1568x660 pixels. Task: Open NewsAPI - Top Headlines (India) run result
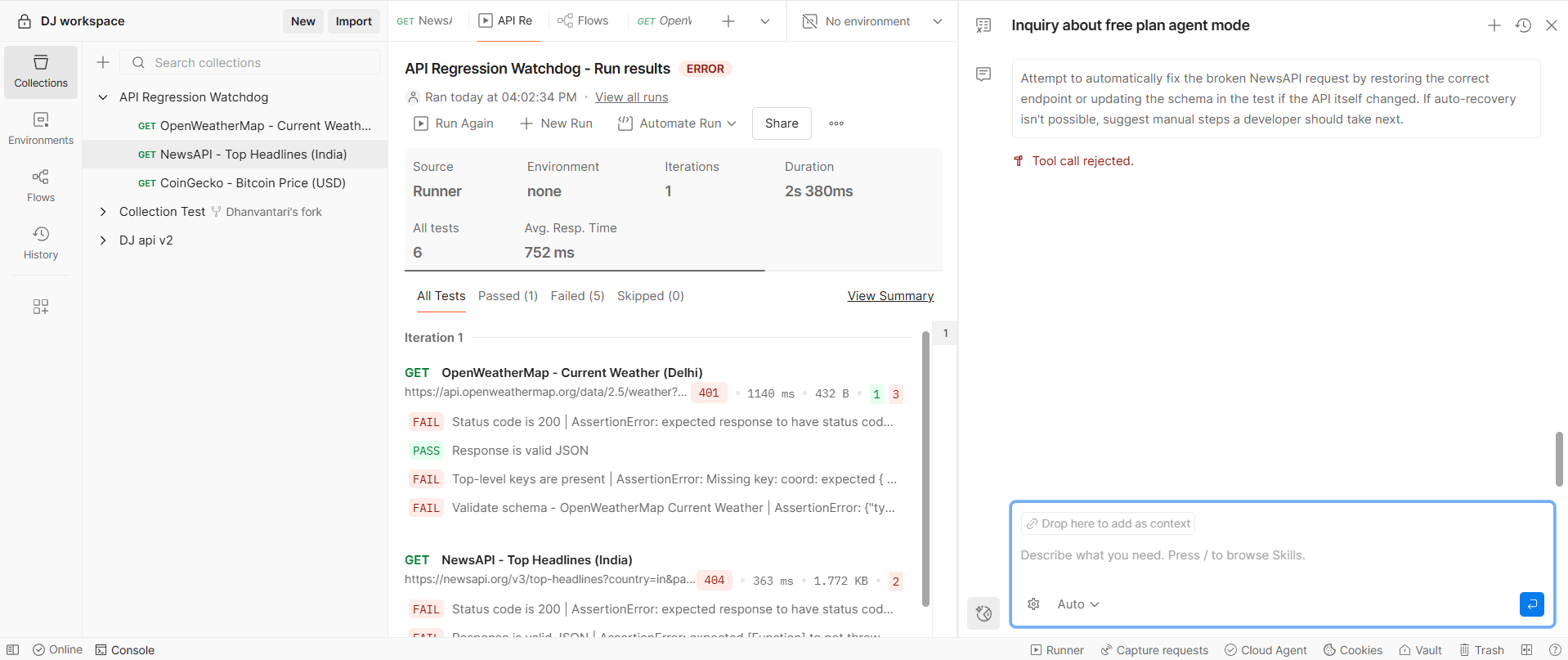pyautogui.click(x=537, y=560)
